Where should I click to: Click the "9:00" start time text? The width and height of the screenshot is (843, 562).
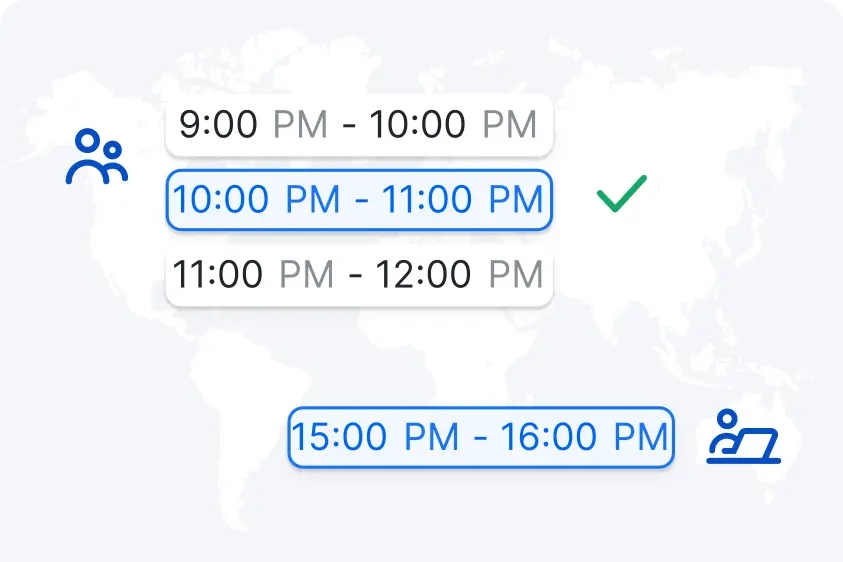click(x=218, y=126)
